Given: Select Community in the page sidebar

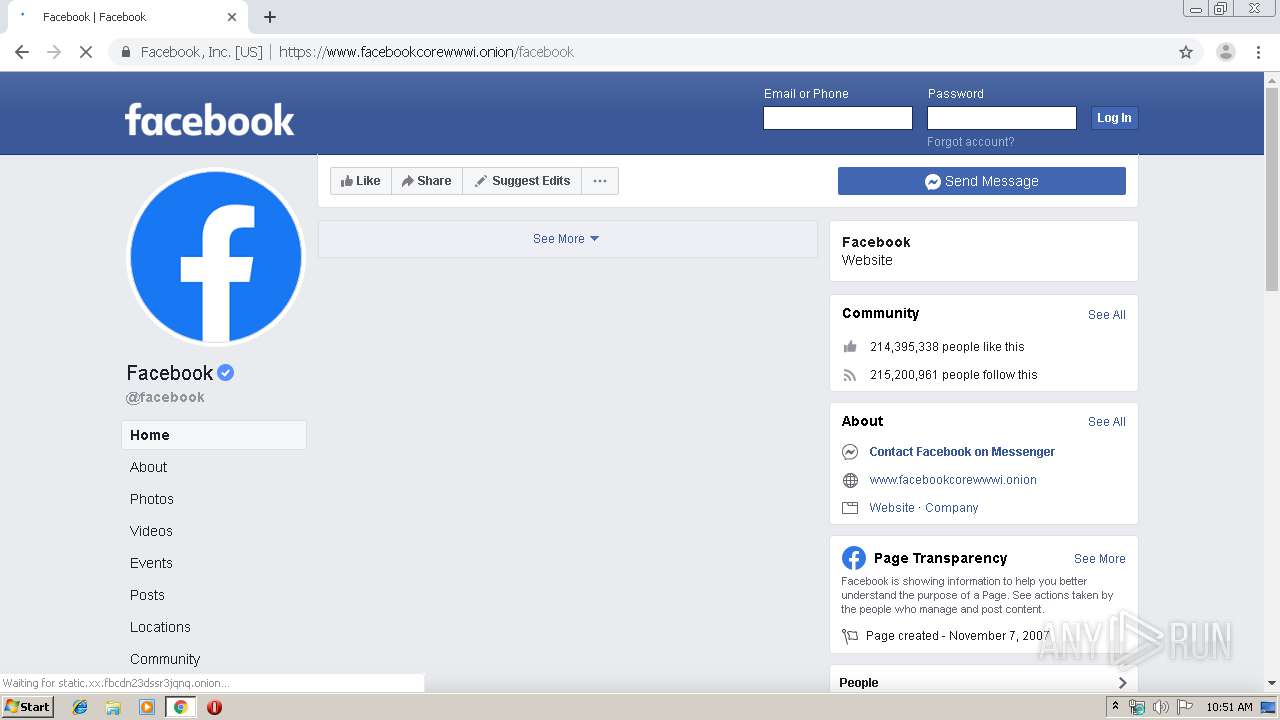Looking at the screenshot, I should [x=165, y=659].
